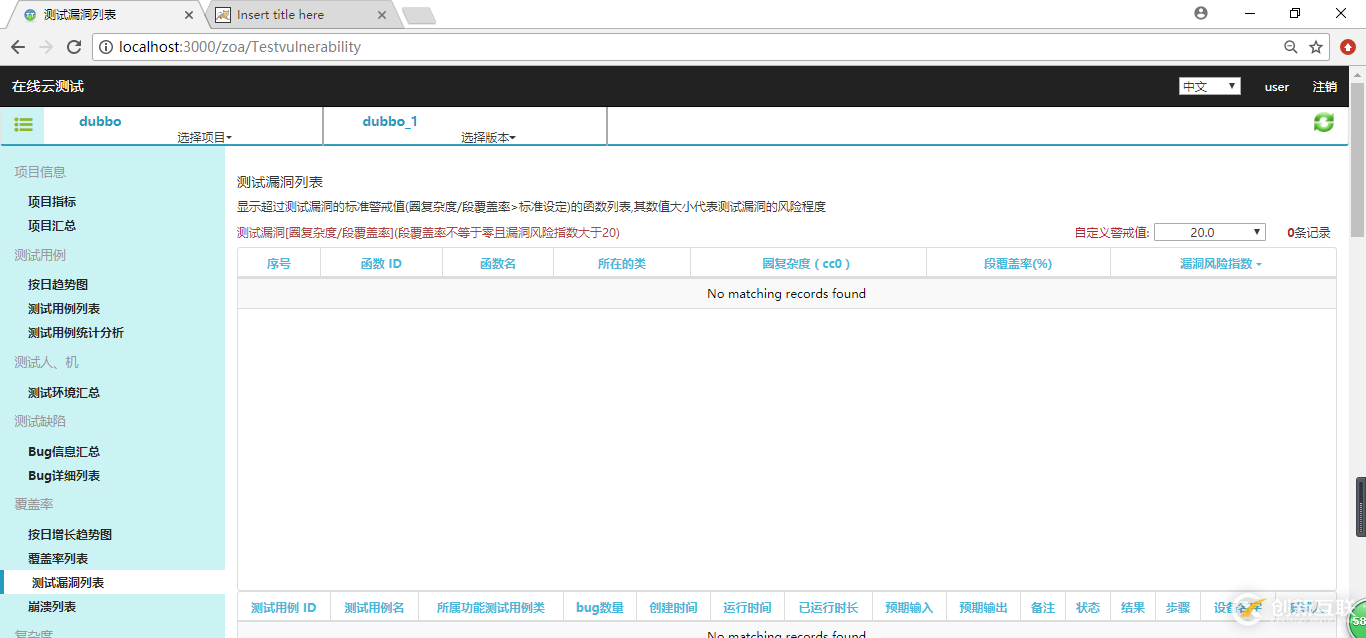
Task: Open the 中文 language dropdown
Action: pos(1209,86)
